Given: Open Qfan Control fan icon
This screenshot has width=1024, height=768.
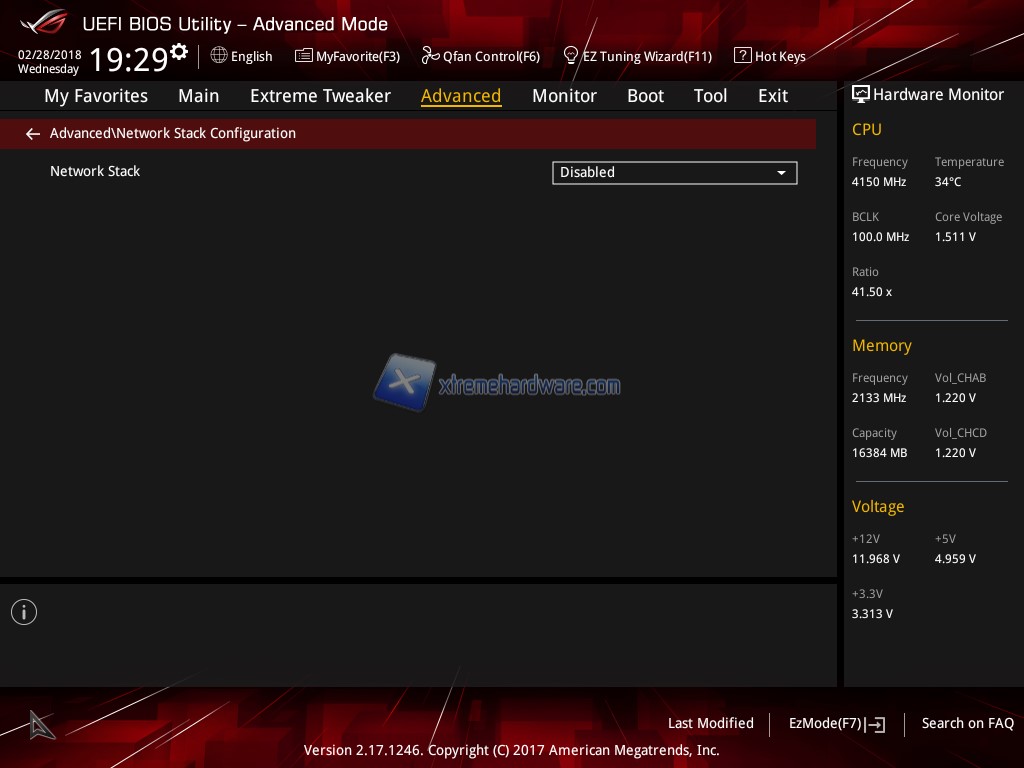Looking at the screenshot, I should click(431, 56).
